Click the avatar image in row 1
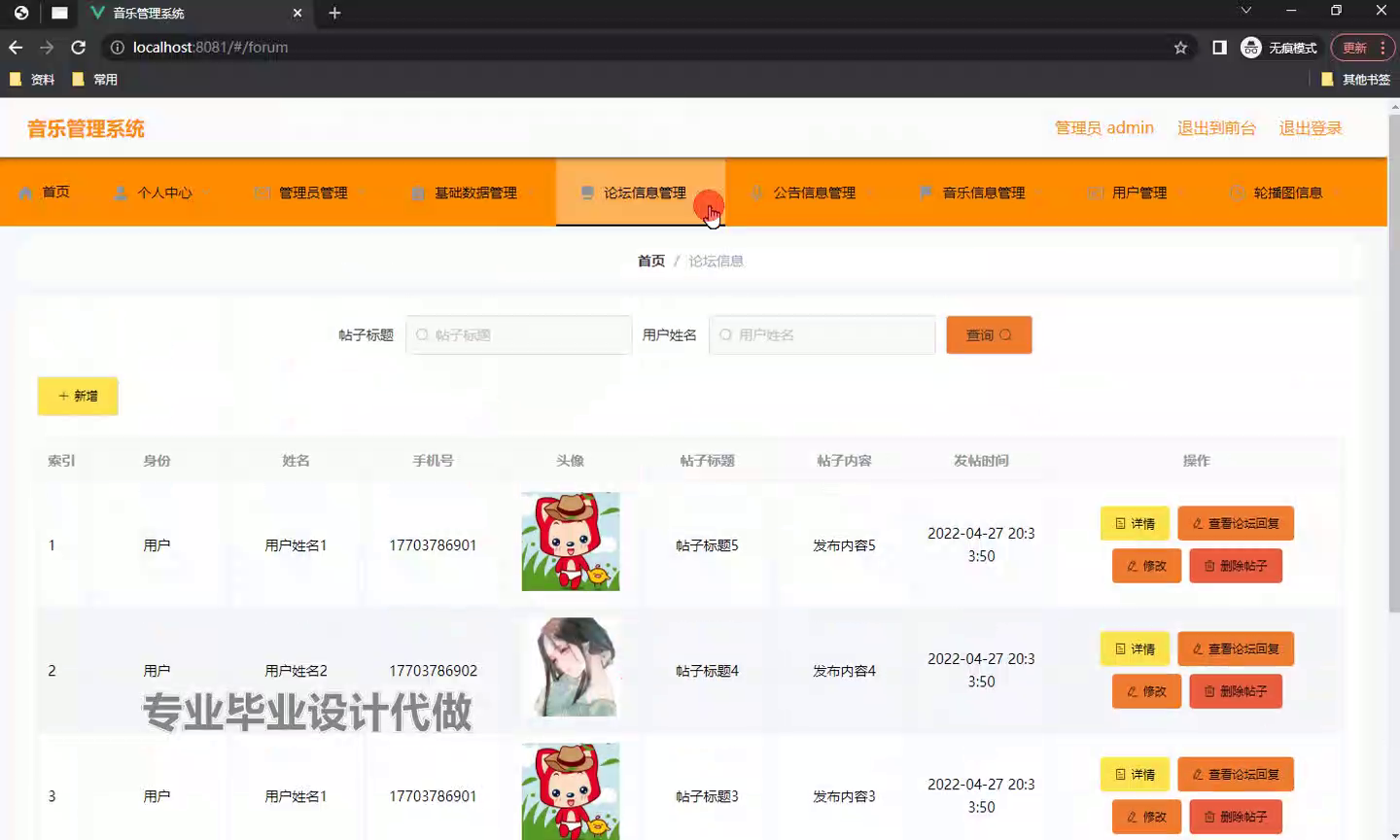1400x840 pixels. (571, 542)
